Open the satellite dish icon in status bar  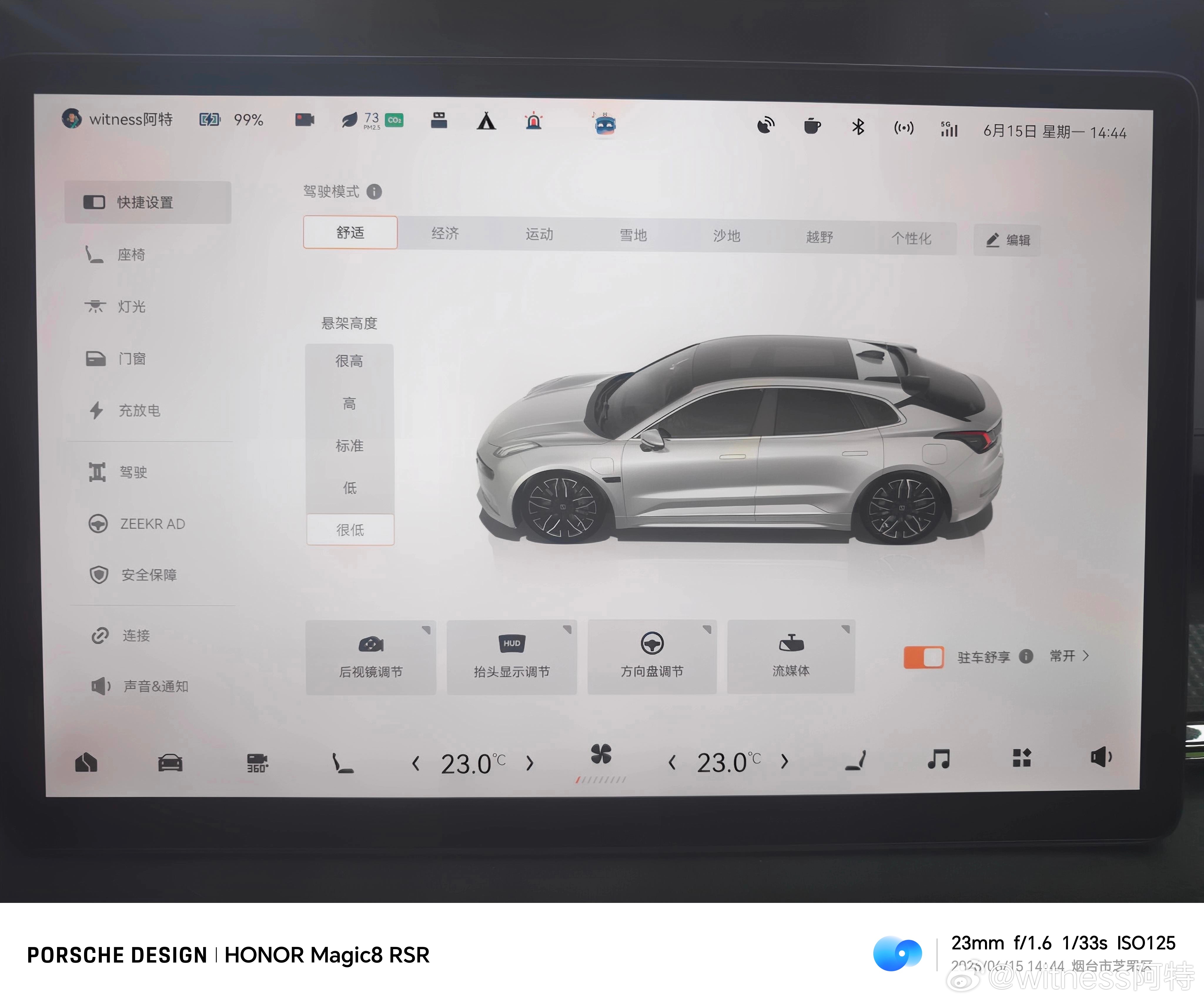[x=765, y=125]
